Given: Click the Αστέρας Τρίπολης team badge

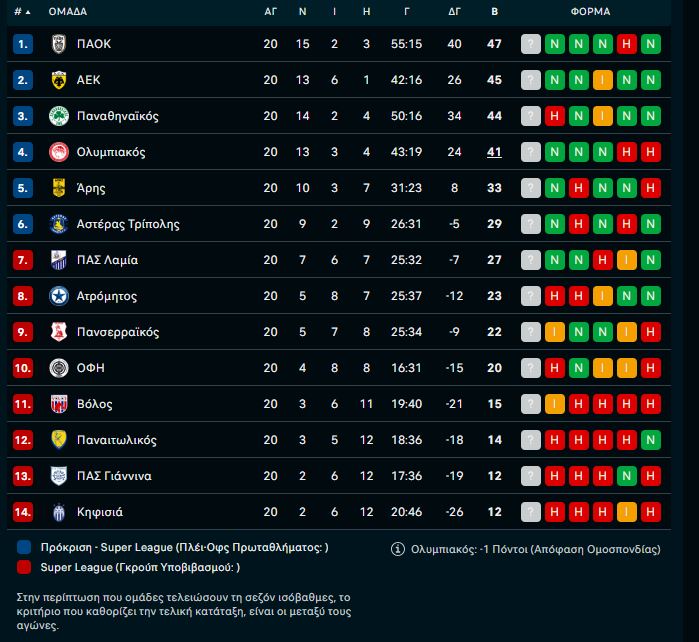Looking at the screenshot, I should pyautogui.click(x=59, y=224).
